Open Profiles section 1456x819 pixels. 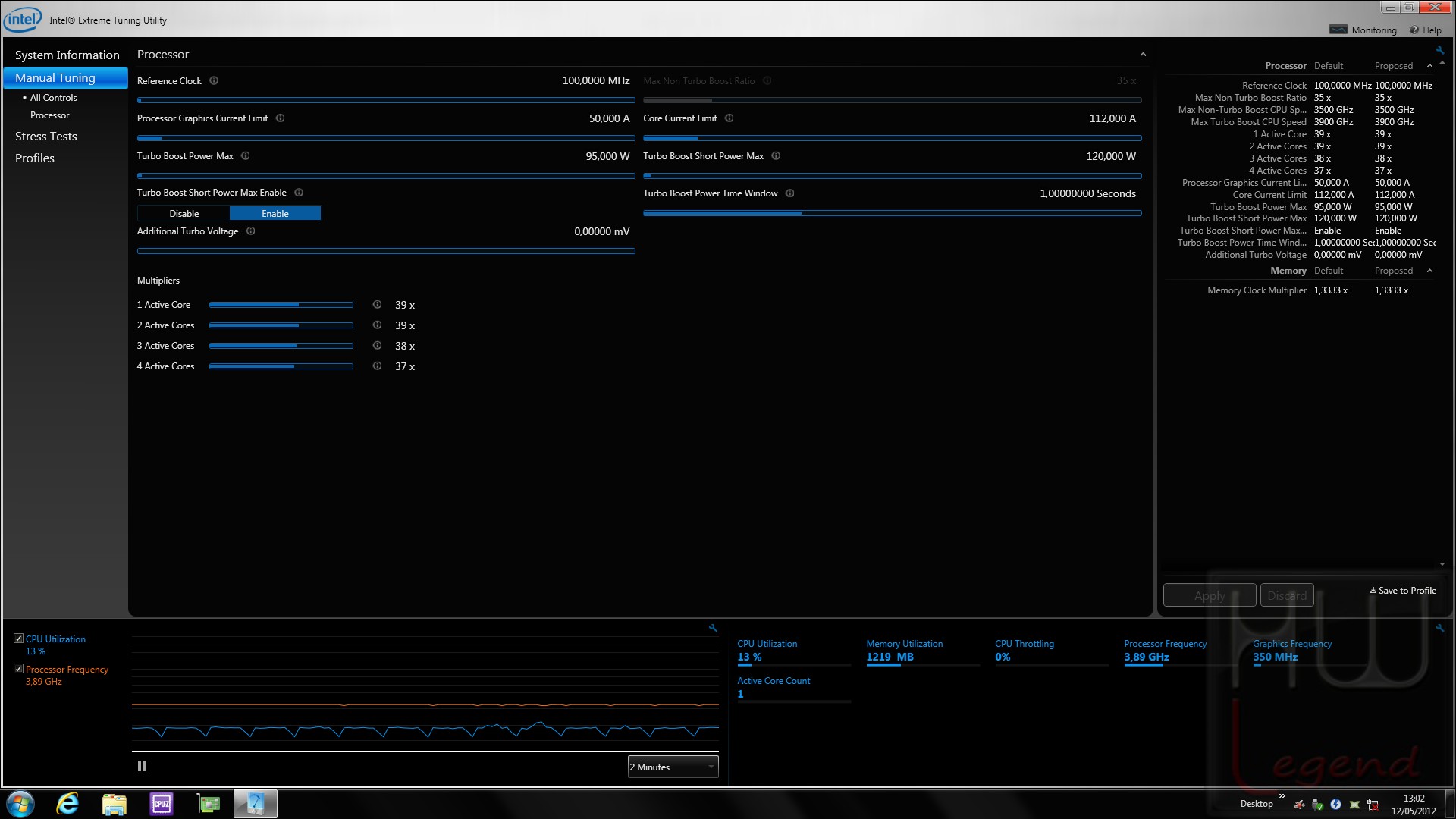coord(35,158)
